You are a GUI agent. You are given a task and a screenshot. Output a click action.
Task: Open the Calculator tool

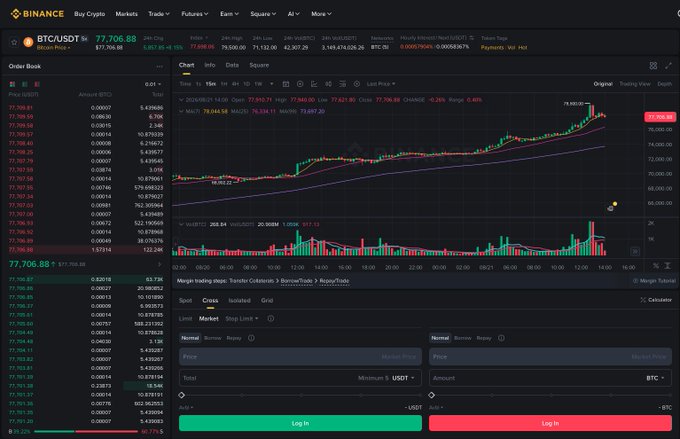(x=656, y=300)
